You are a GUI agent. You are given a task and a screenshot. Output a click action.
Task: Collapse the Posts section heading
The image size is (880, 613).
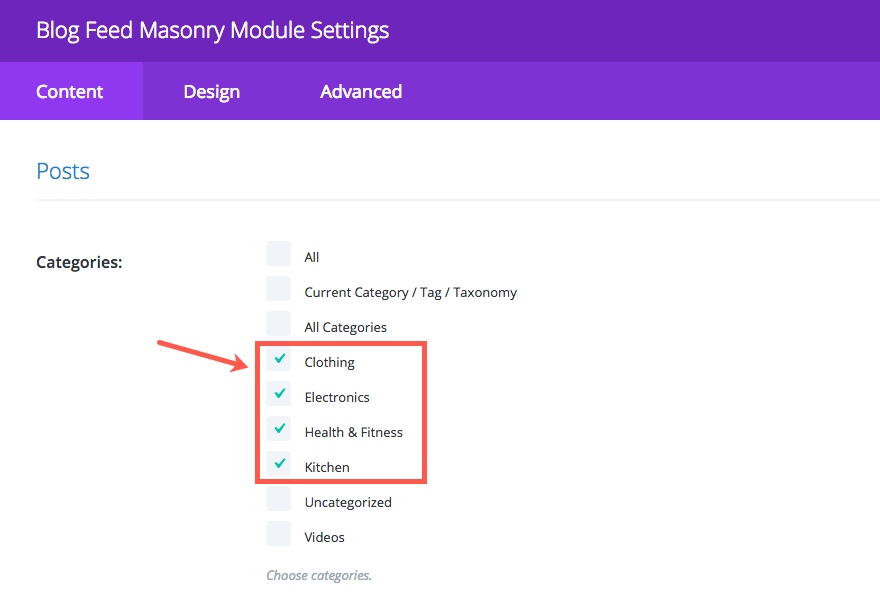(x=63, y=171)
